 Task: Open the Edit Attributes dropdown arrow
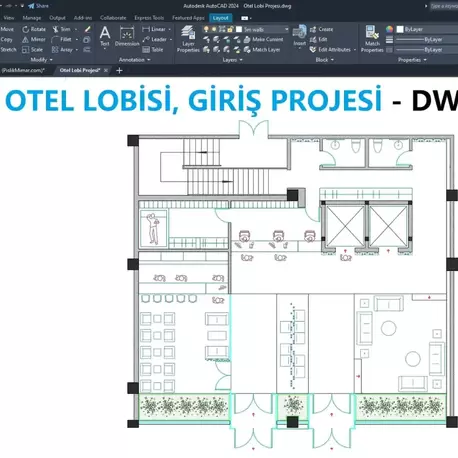click(355, 50)
